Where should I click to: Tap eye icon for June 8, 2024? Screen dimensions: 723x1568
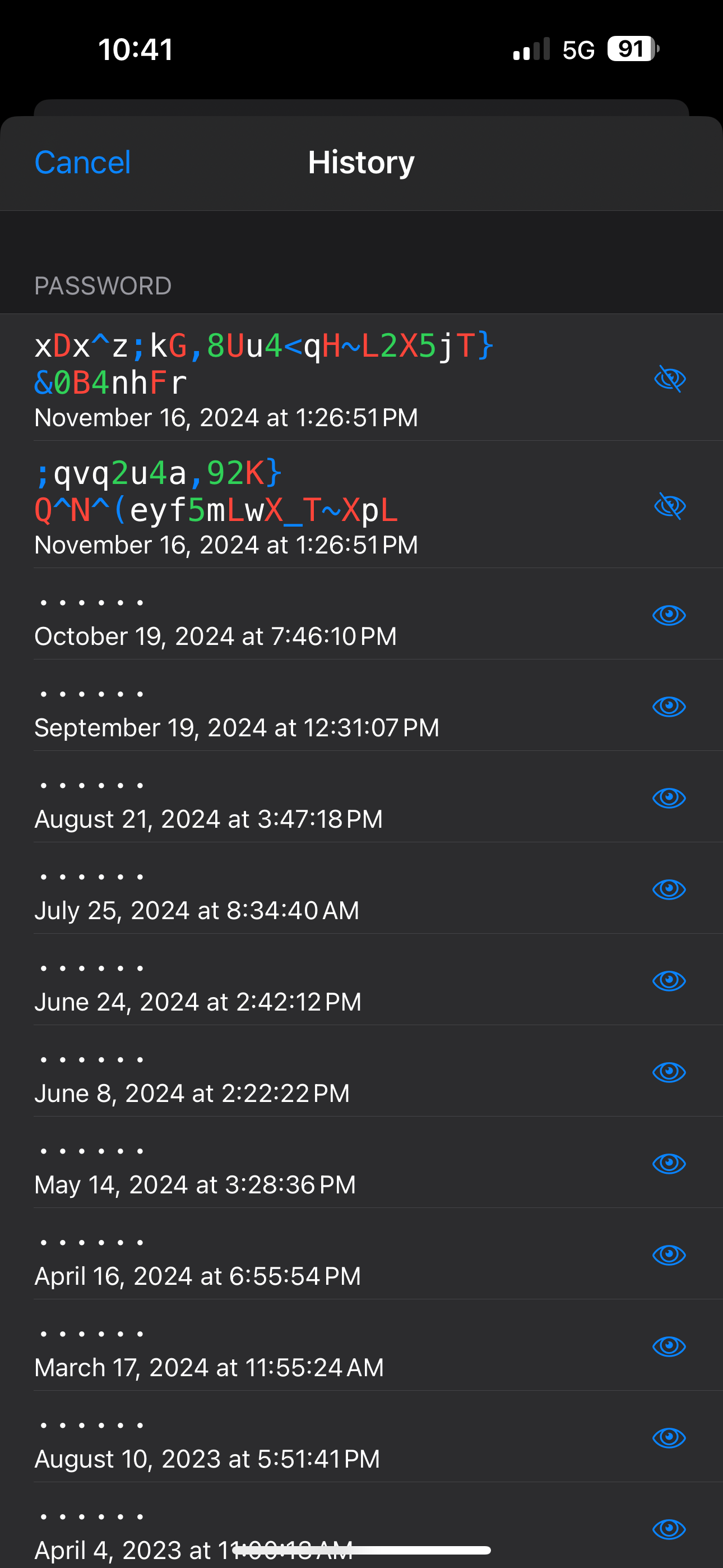click(669, 1071)
